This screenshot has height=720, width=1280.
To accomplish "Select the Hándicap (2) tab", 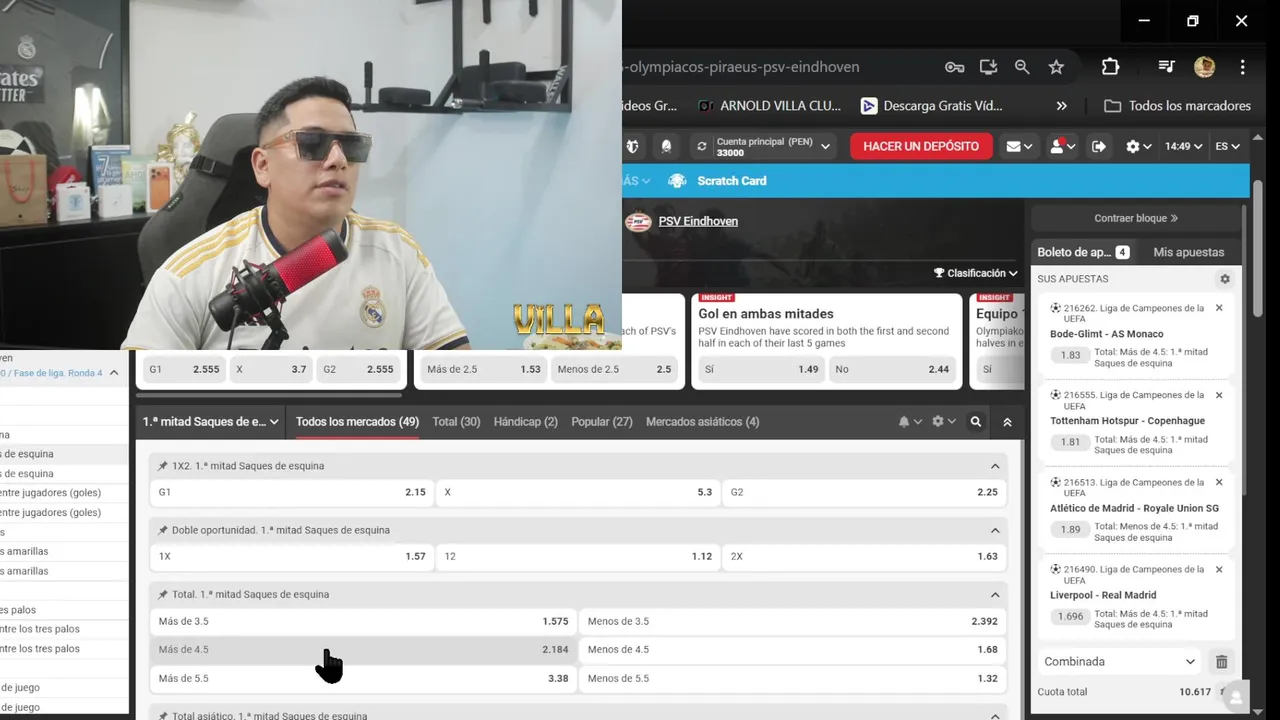I will tap(525, 422).
